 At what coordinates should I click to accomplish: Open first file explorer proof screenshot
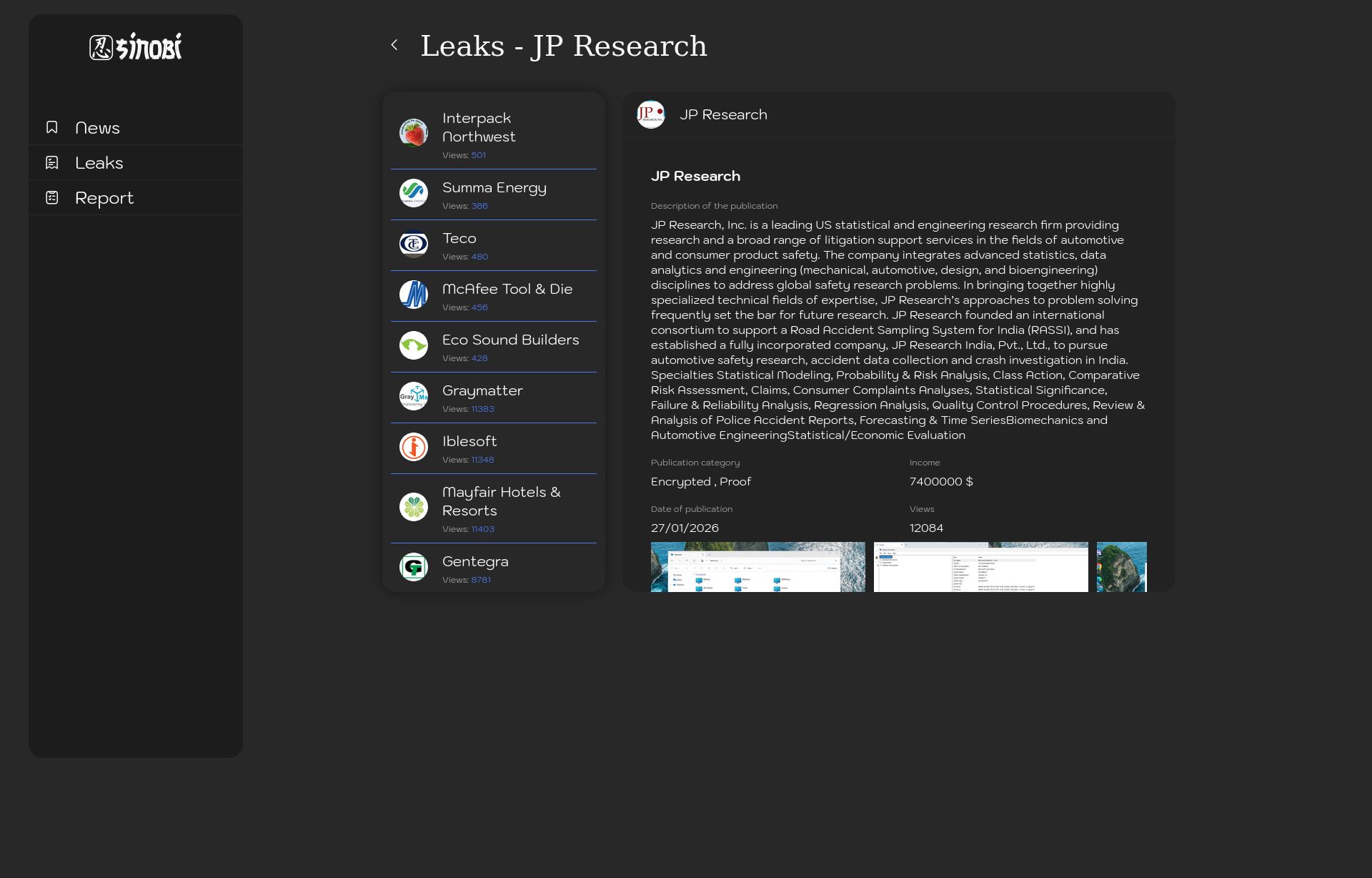click(x=757, y=566)
